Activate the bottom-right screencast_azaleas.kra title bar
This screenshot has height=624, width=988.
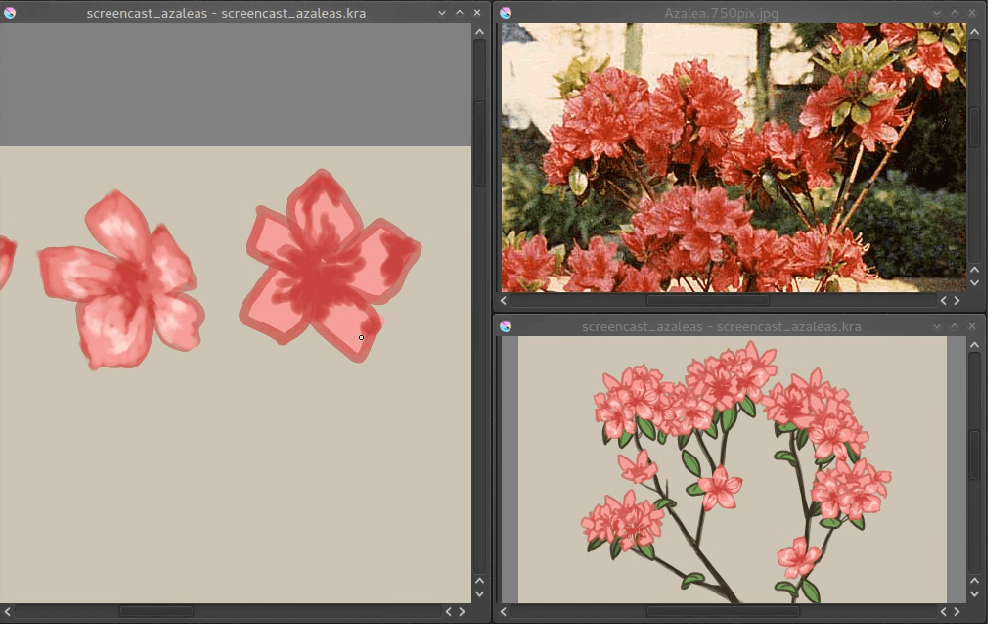click(x=720, y=326)
